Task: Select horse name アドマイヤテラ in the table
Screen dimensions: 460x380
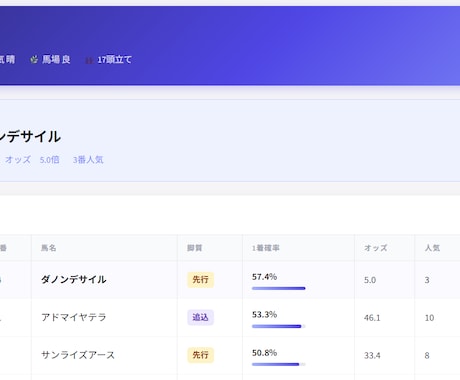Action: click(x=74, y=317)
